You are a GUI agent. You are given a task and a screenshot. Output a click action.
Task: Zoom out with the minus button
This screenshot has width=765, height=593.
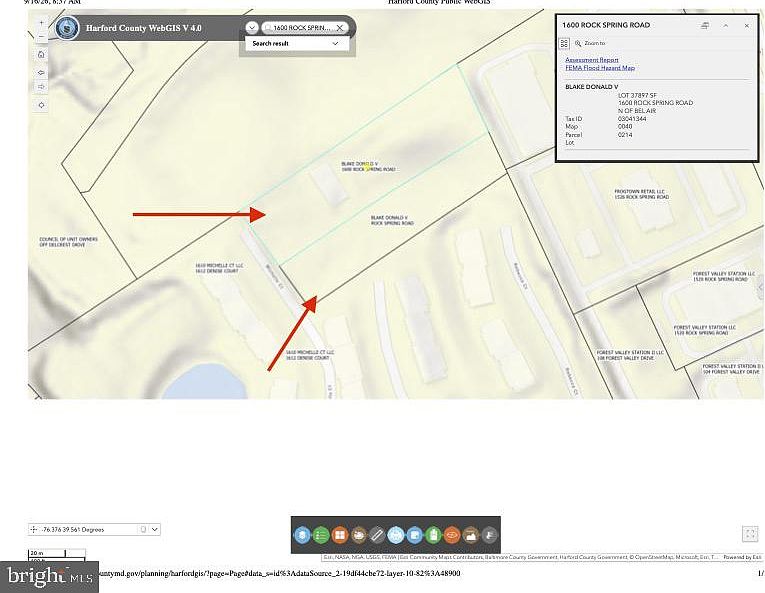[x=41, y=36]
